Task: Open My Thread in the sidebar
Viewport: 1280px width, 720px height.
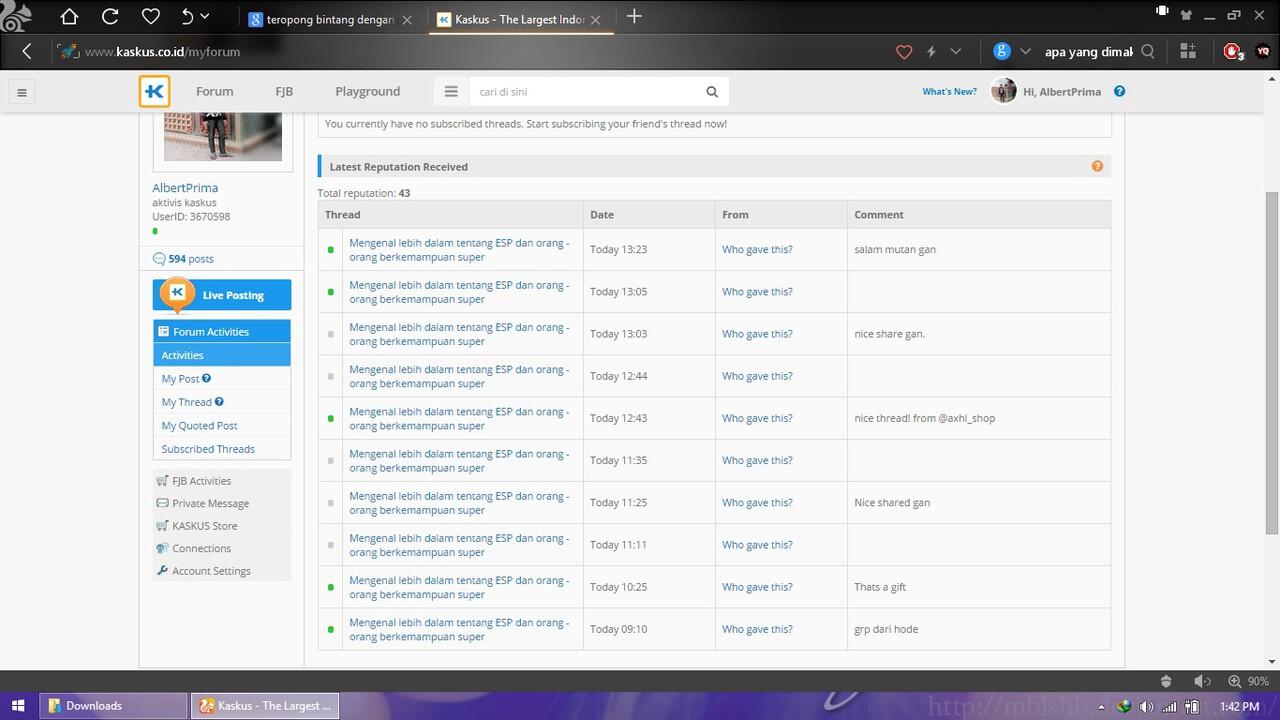Action: click(x=187, y=402)
